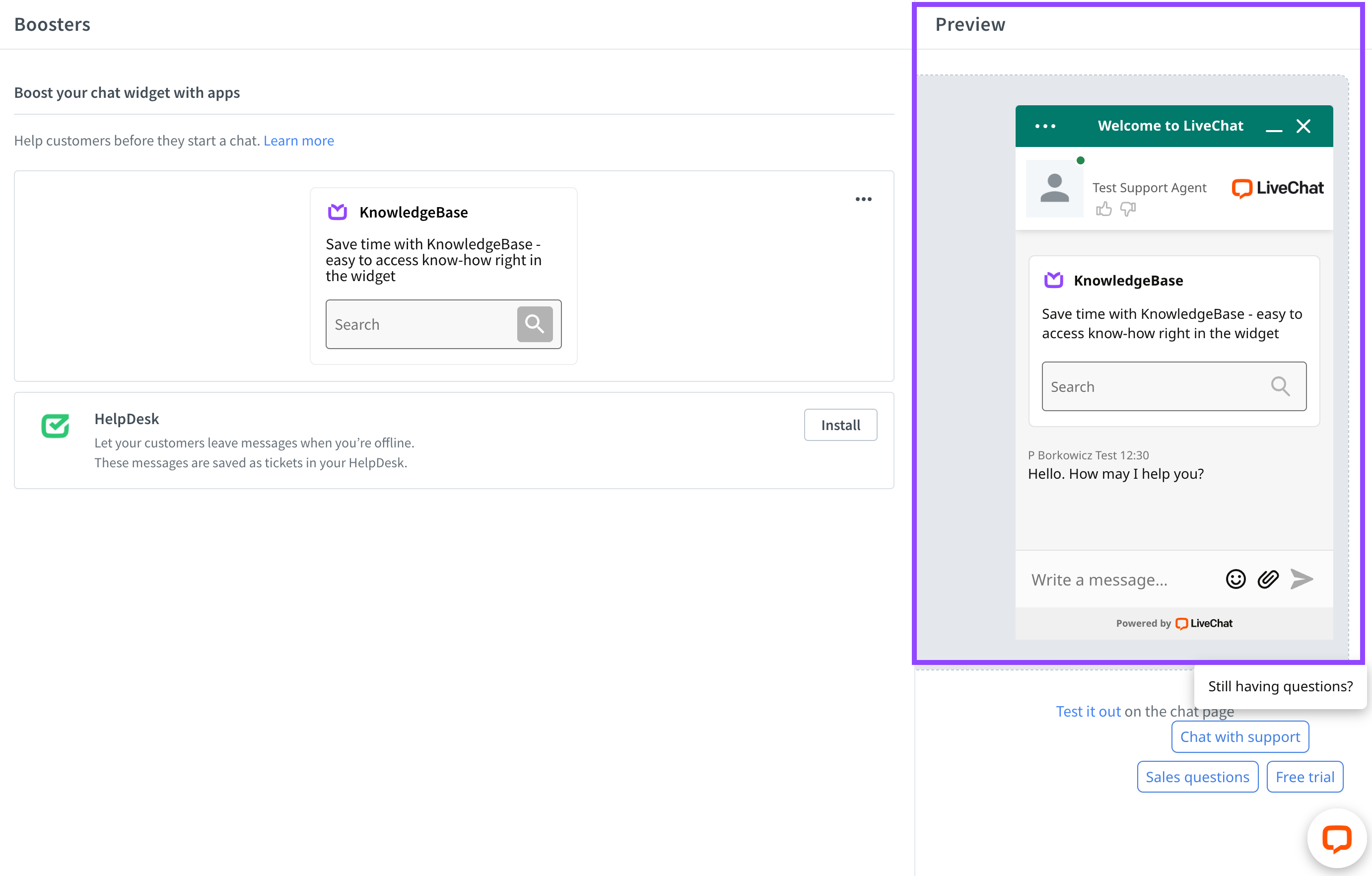Click the Hello. How may I help you? message

[x=1115, y=474]
